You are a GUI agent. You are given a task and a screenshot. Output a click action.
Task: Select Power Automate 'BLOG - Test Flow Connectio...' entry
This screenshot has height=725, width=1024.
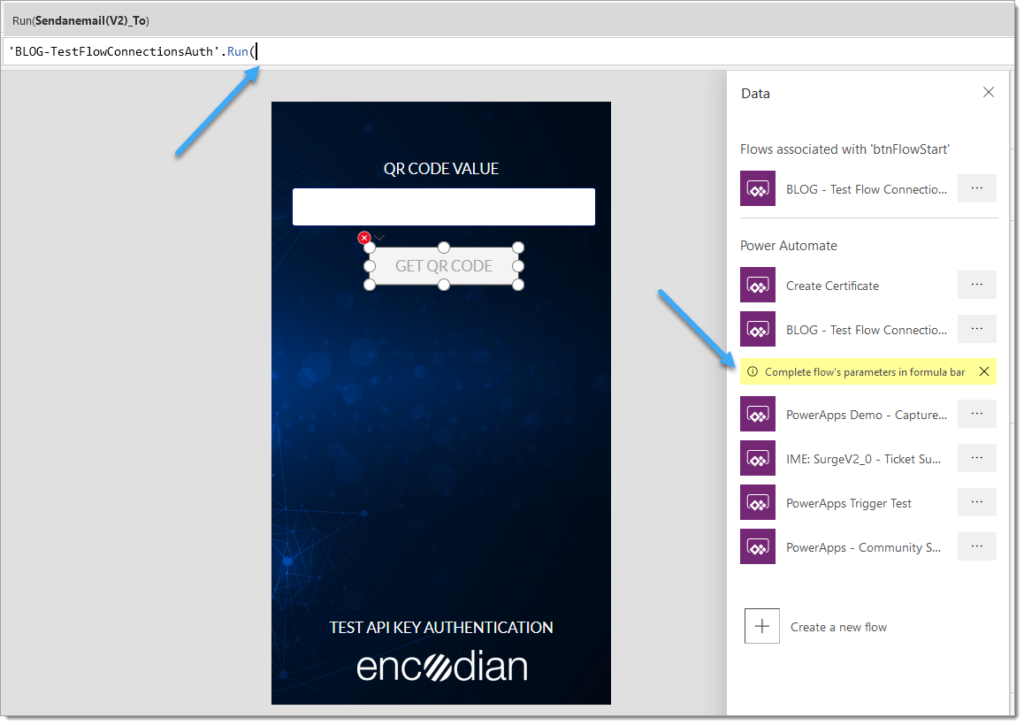tap(866, 330)
